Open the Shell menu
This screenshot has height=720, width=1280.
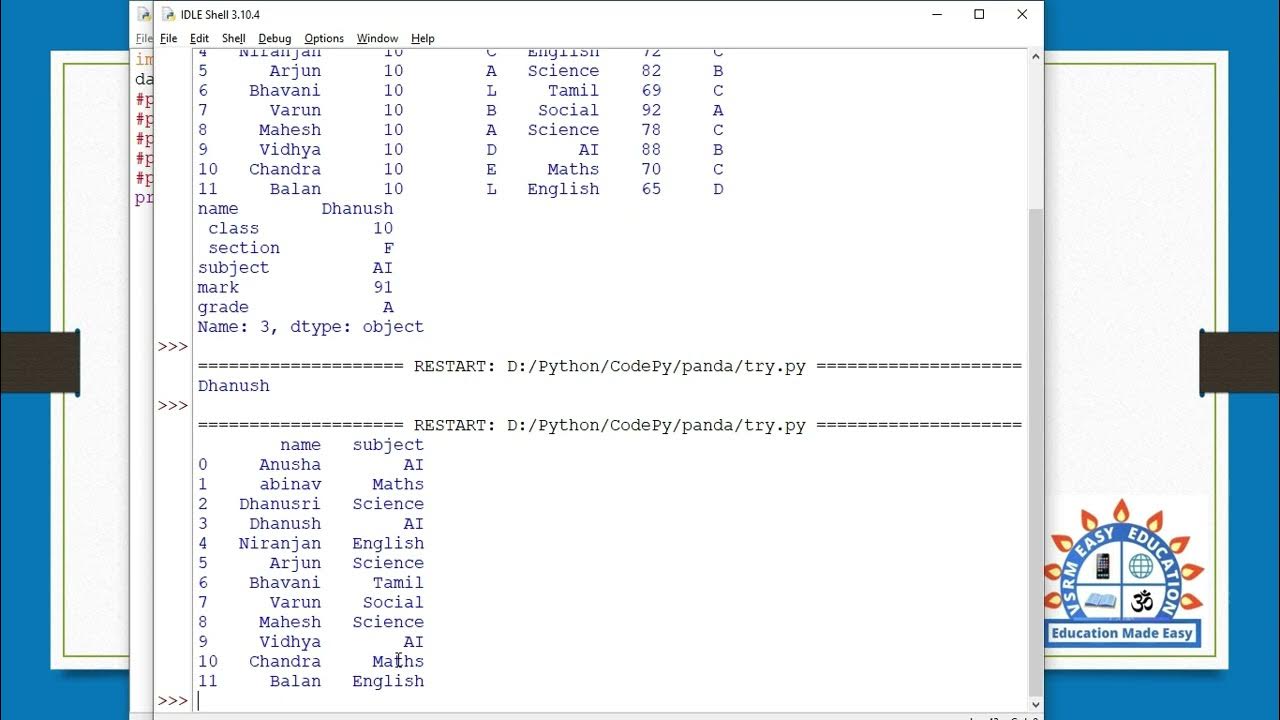233,38
